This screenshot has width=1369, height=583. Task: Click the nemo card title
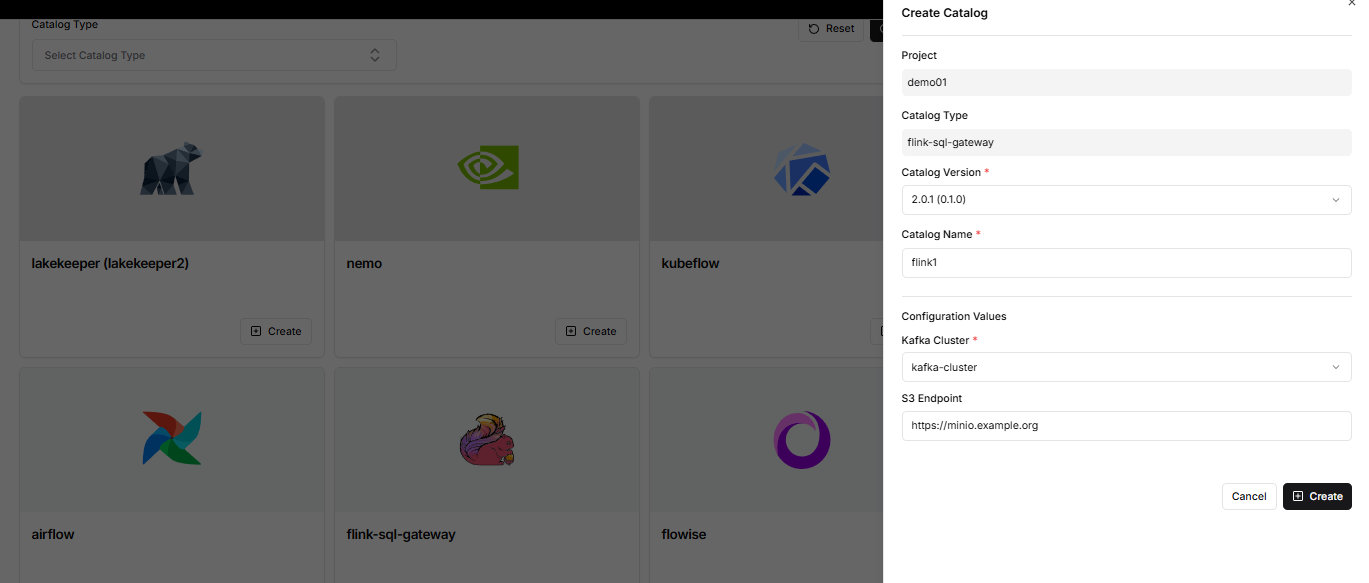(364, 263)
